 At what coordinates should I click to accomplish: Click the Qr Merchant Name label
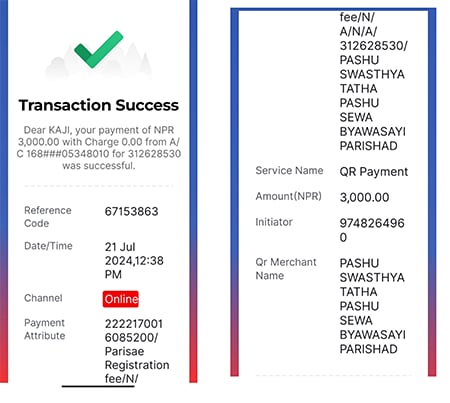click(286, 269)
